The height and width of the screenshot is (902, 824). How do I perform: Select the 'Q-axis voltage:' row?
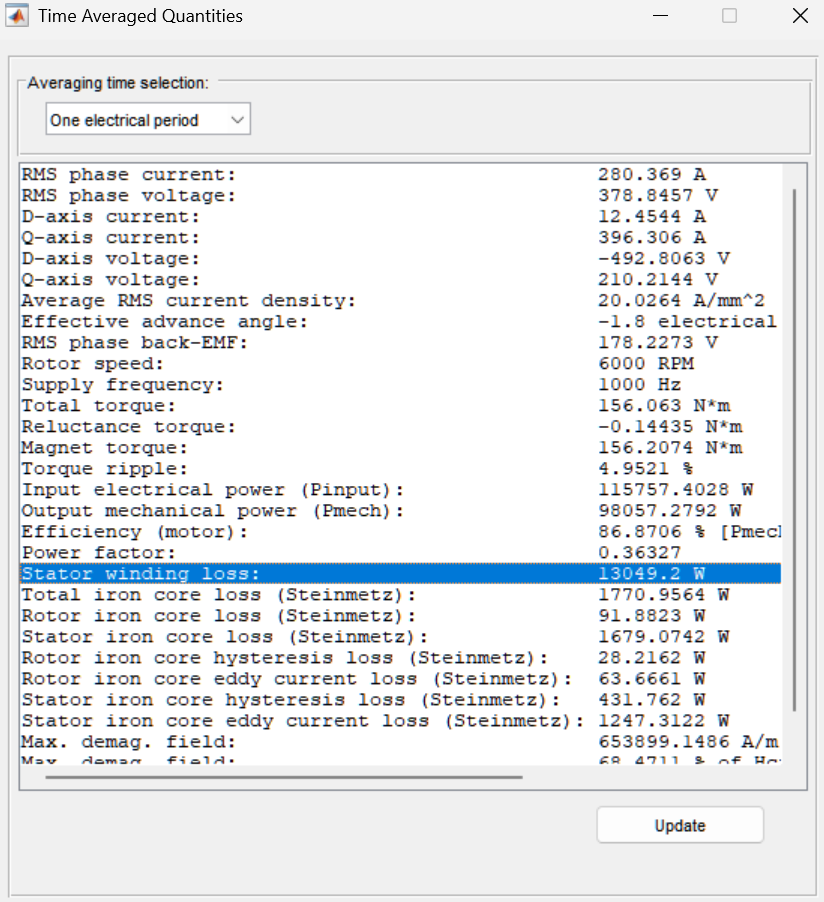400,280
